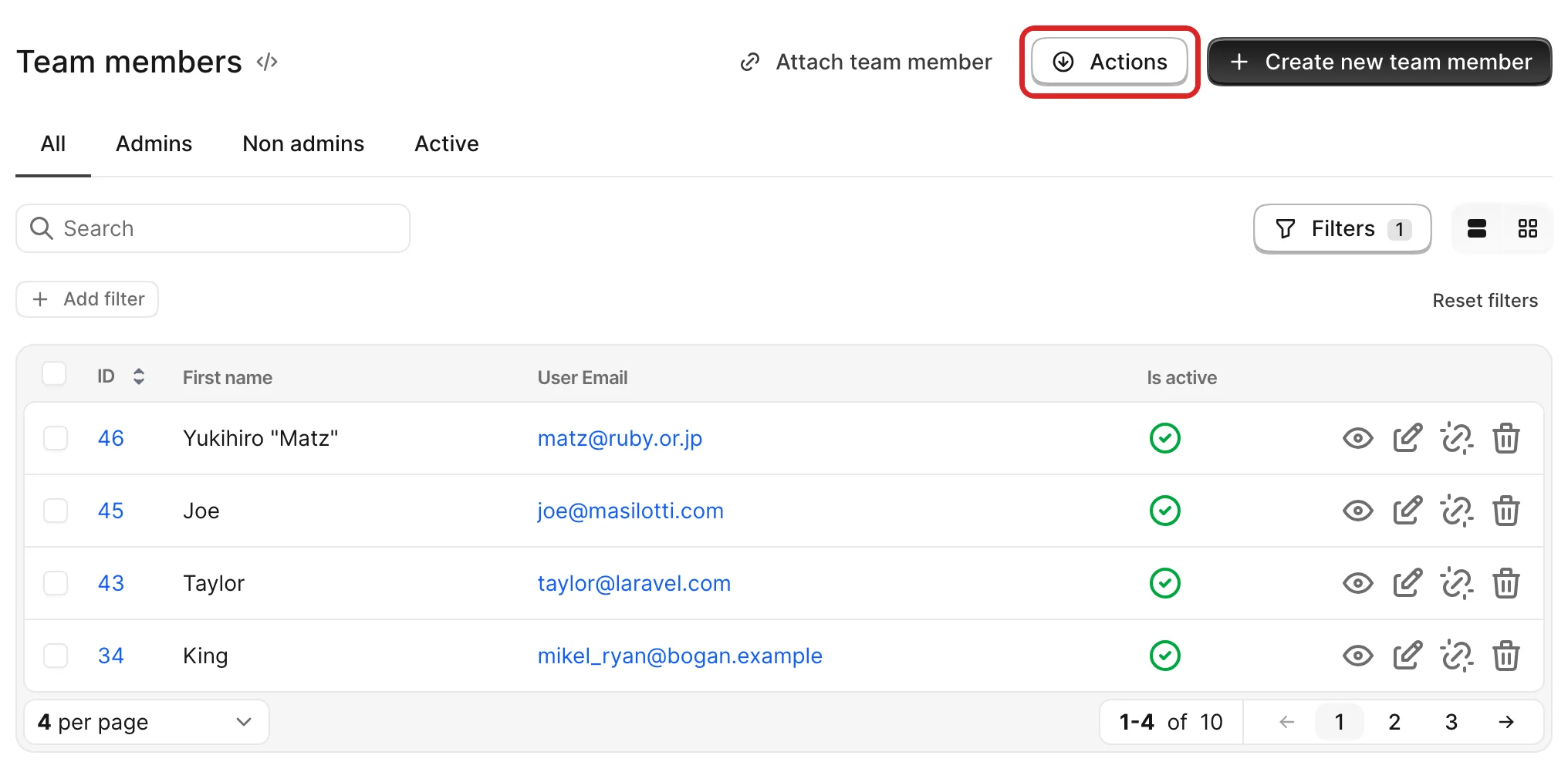Go to page 3
This screenshot has height=779, width=1568.
1451,722
